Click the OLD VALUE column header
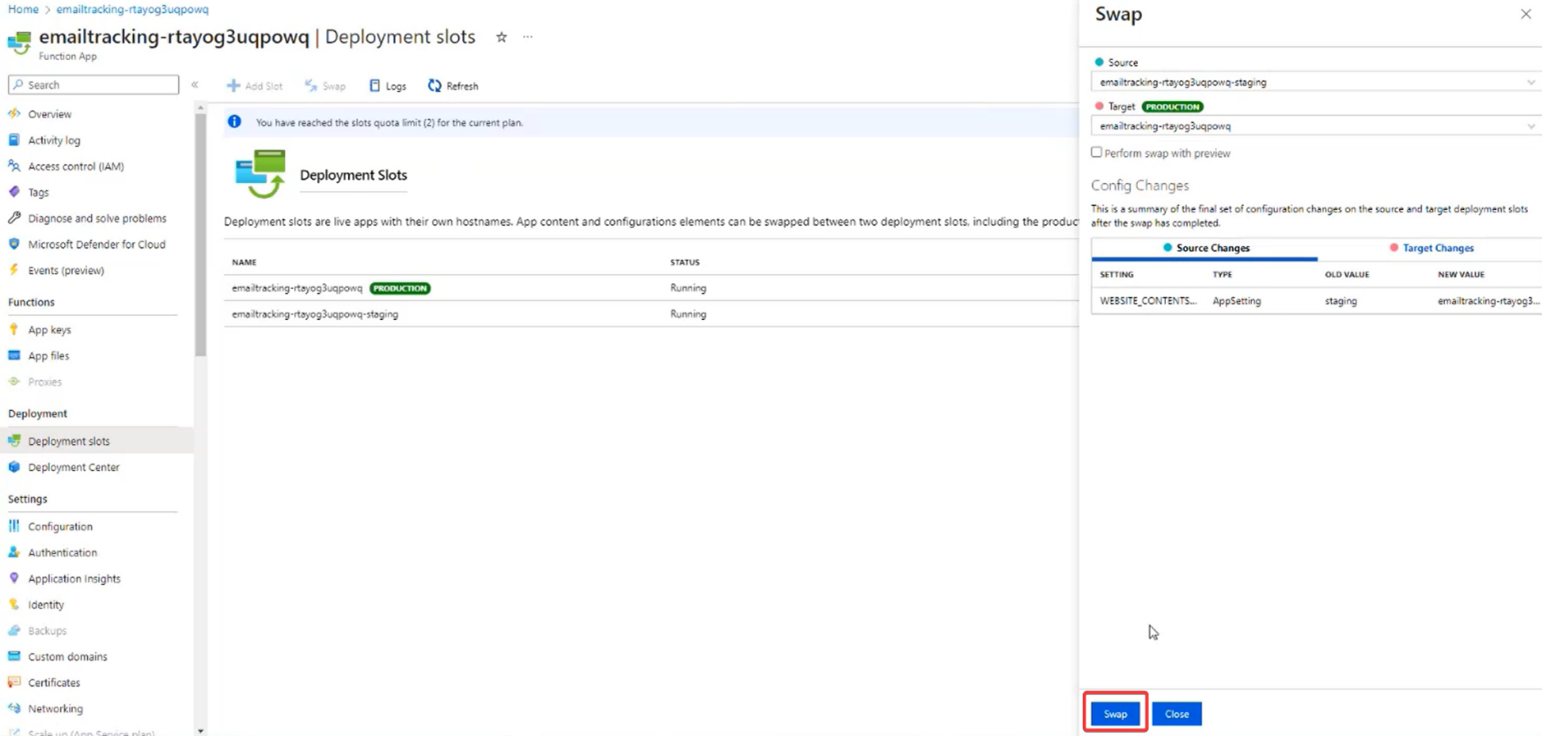The image size is (1542, 736). coord(1347,274)
